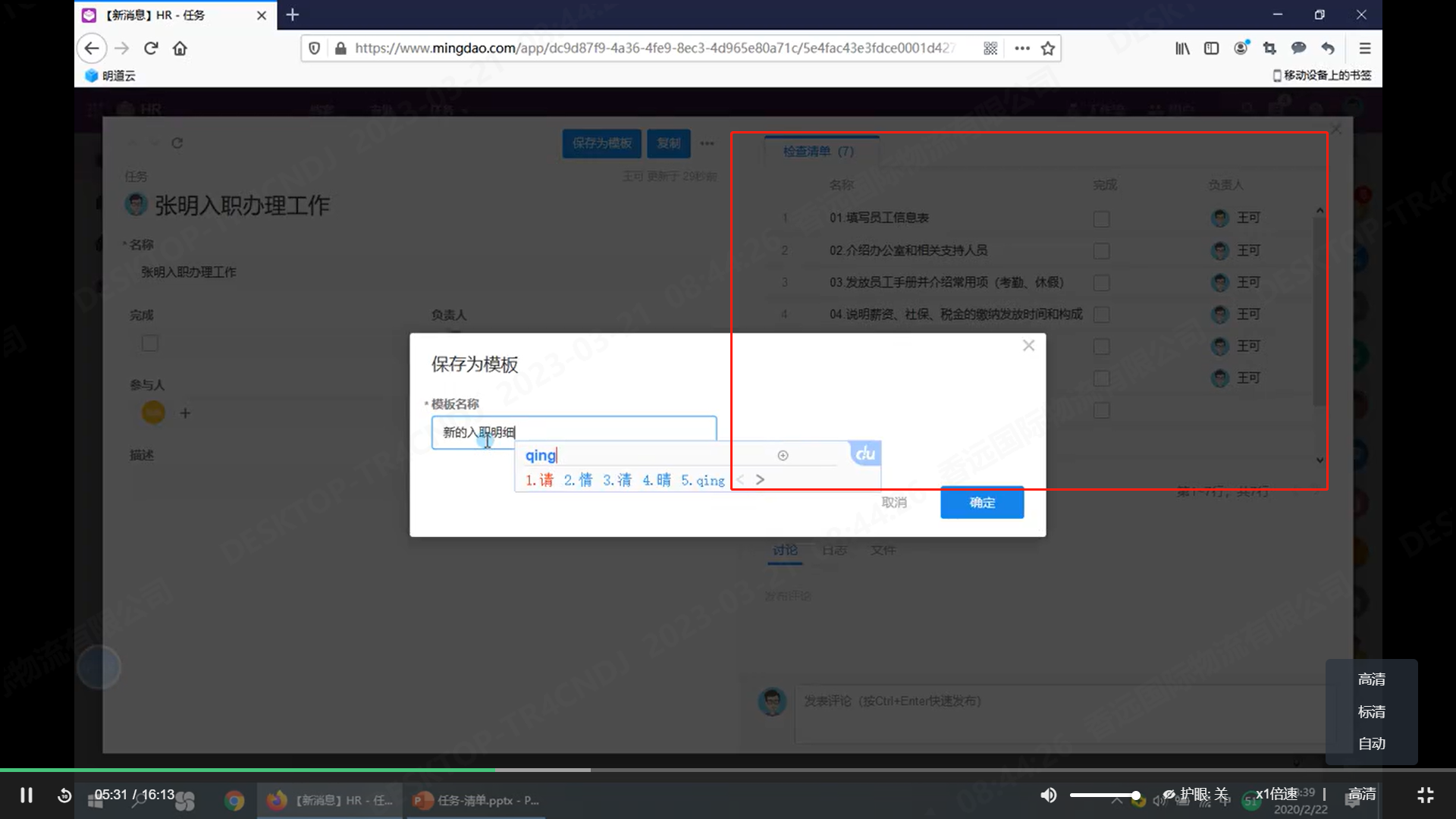Select 标清 video quality option

coord(1371,711)
